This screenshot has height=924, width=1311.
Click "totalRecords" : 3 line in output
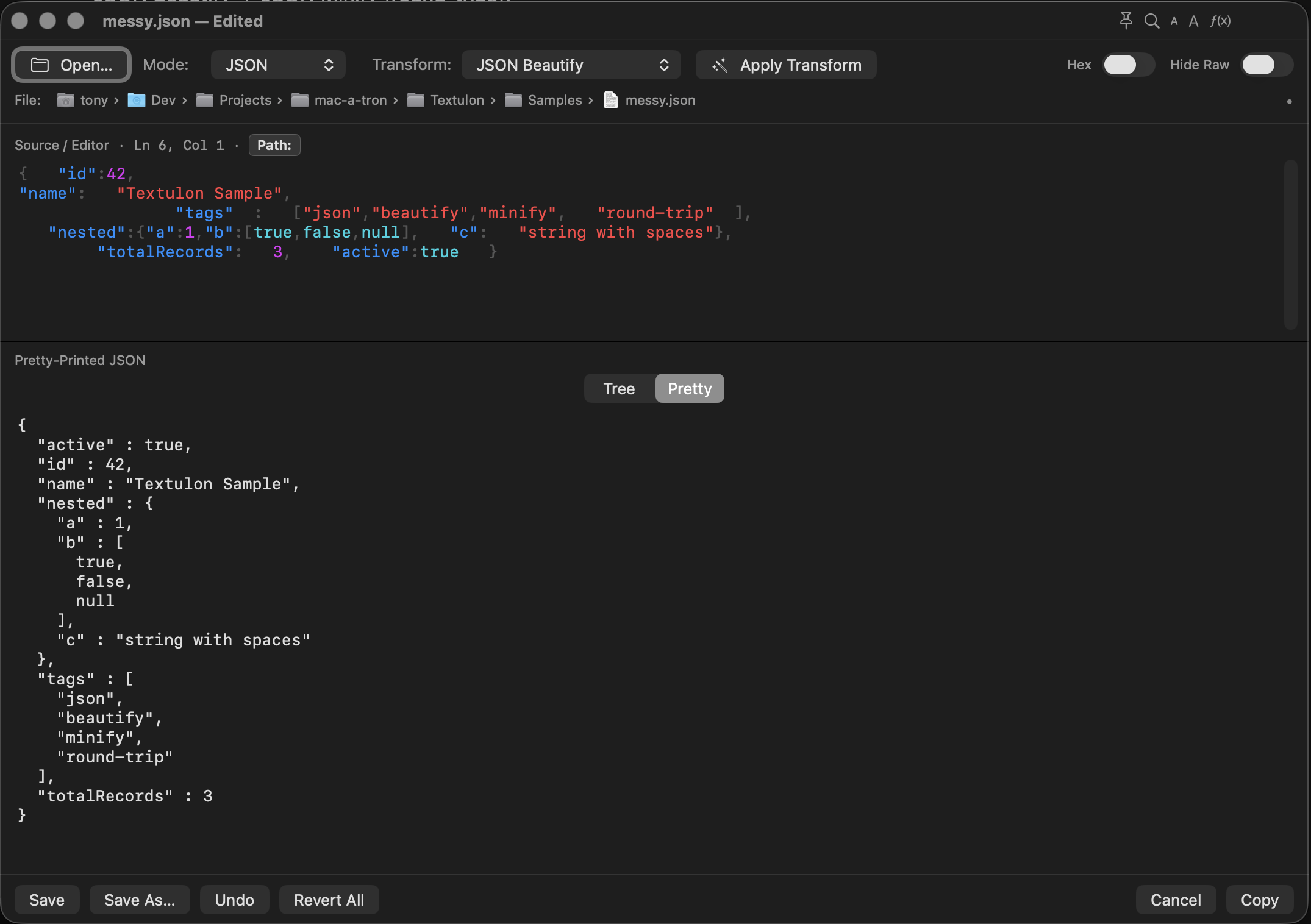pyautogui.click(x=125, y=796)
